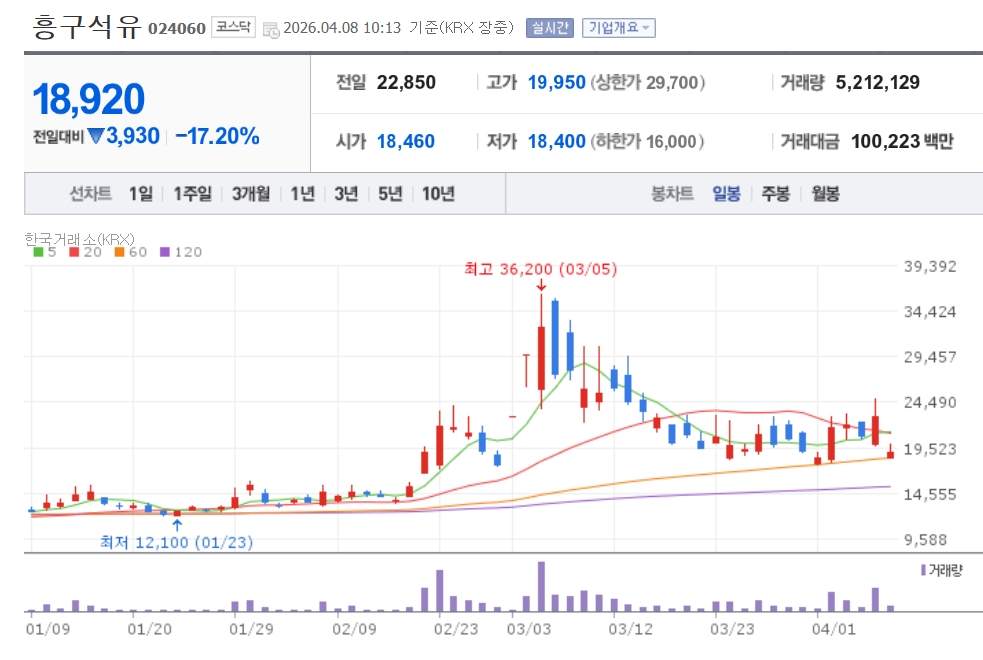This screenshot has height=660, width=983.
Task: Open the 월봉 monthly candle chart
Action: [825, 194]
